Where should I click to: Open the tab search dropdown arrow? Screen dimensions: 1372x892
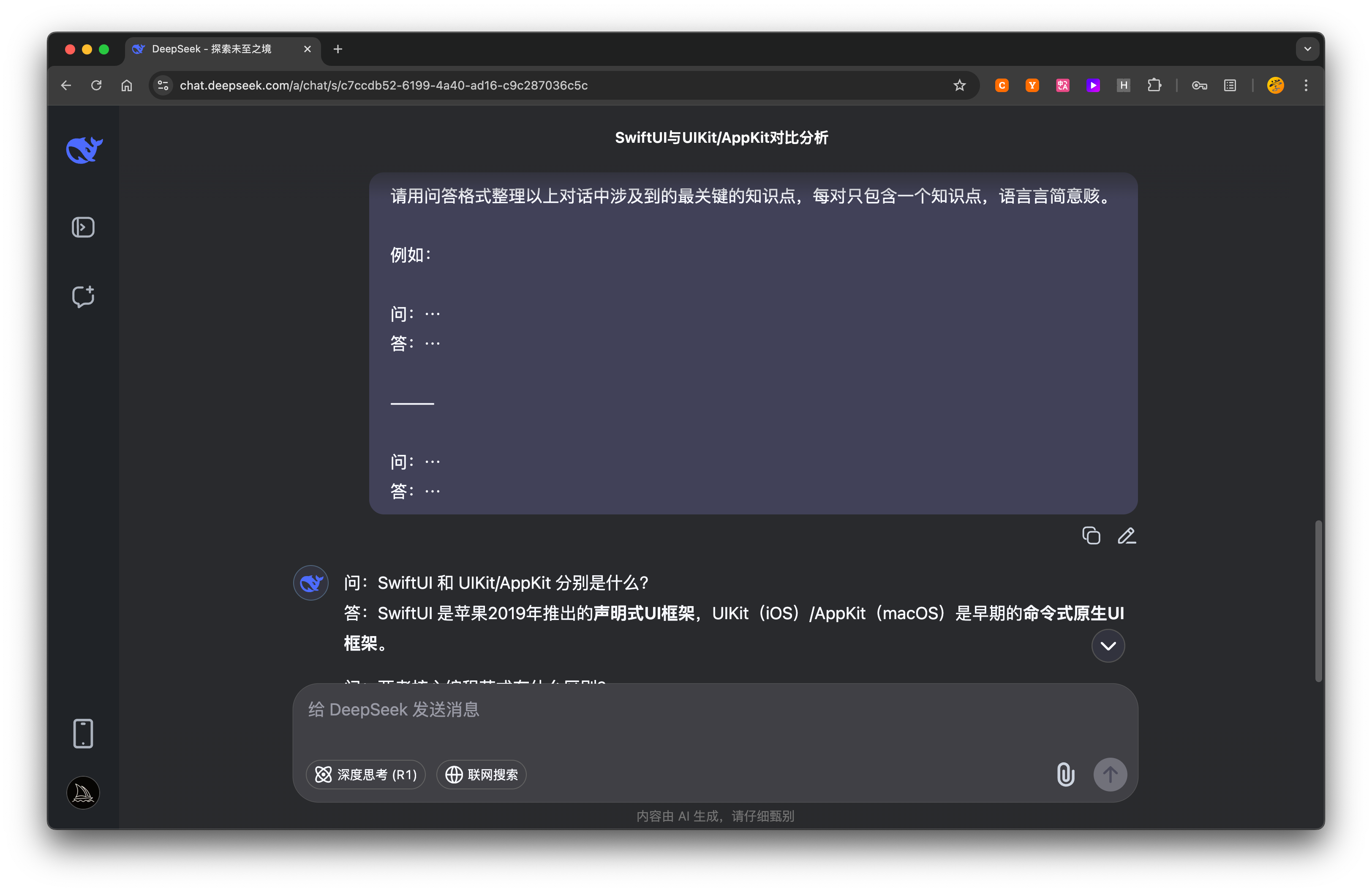point(1307,49)
